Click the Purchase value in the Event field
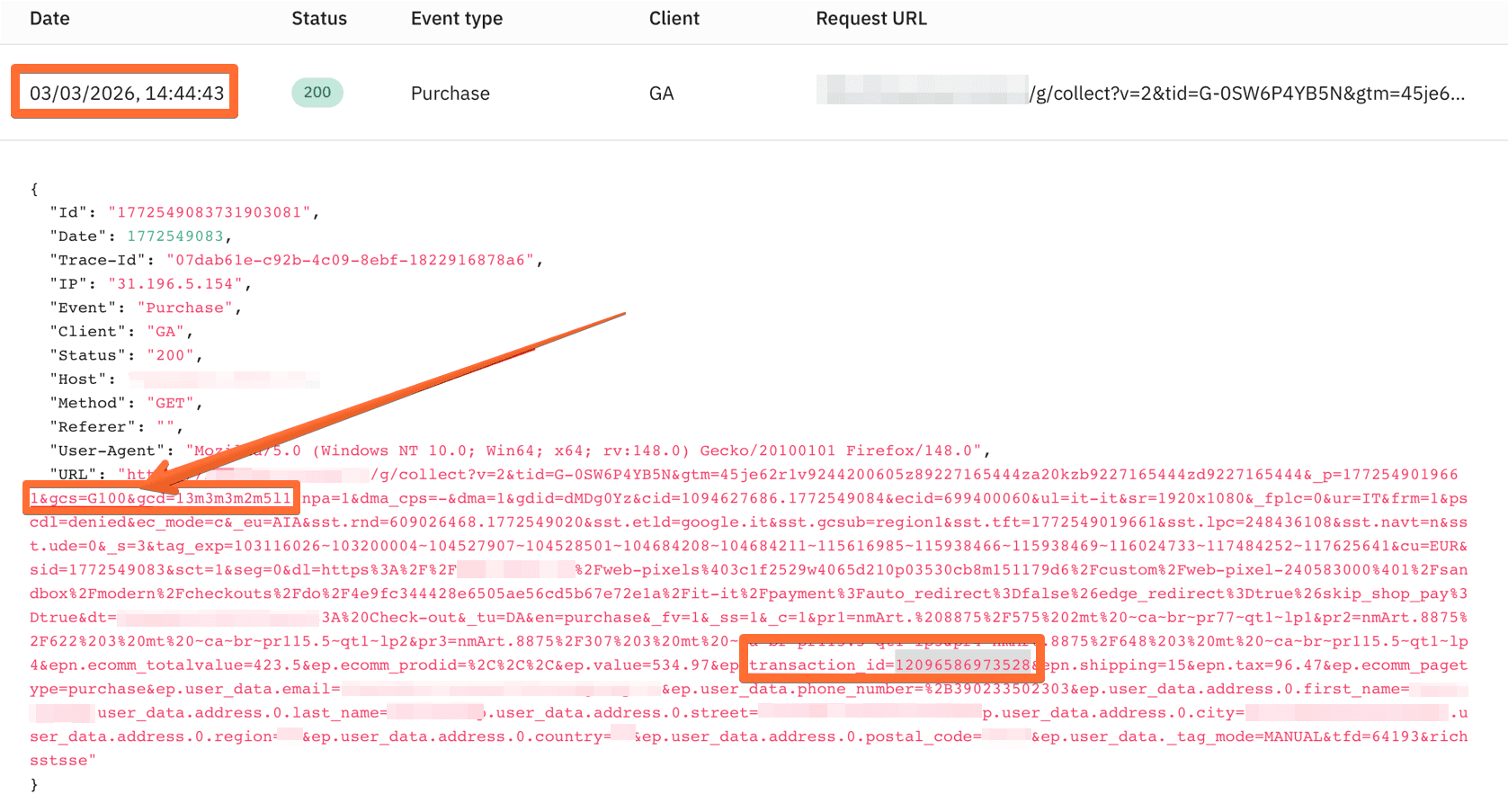This screenshot has height=812, width=1508. [x=183, y=307]
